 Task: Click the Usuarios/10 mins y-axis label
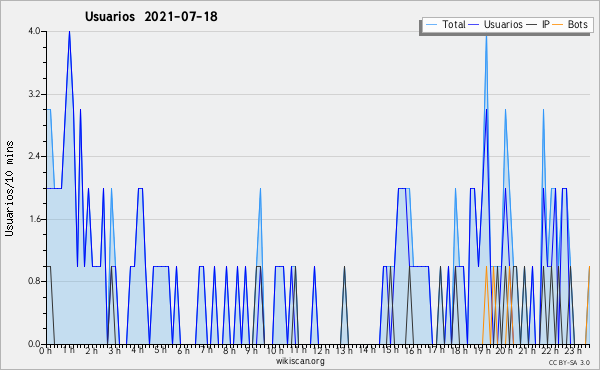(9, 189)
